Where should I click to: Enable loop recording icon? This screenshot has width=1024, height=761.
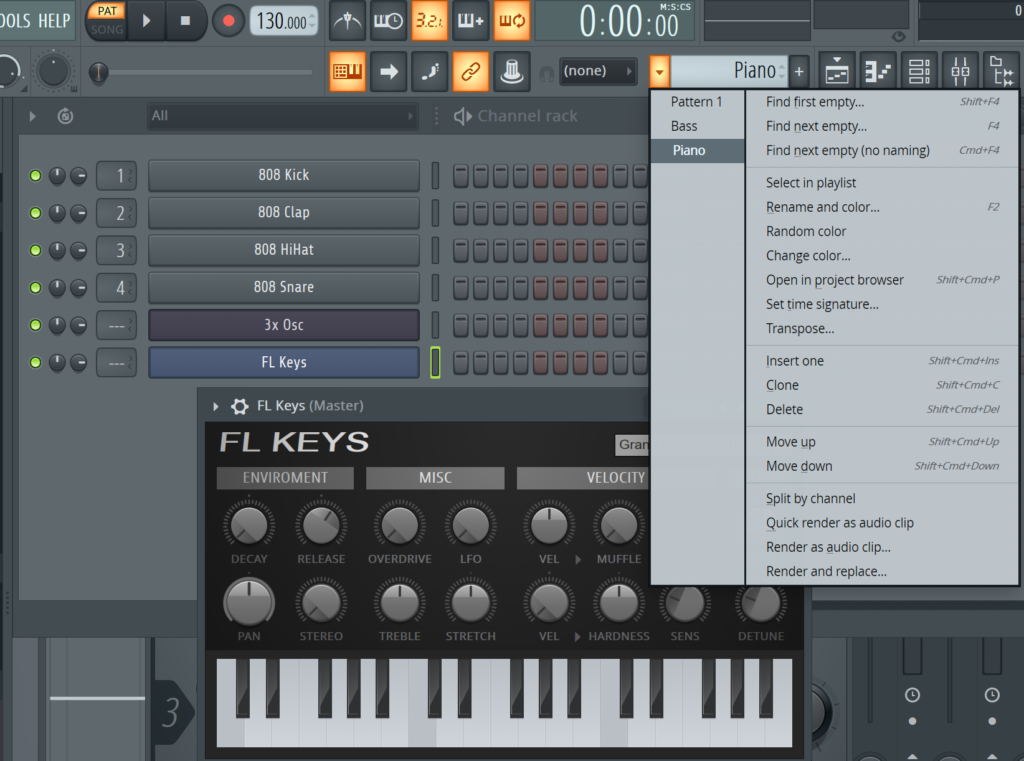pyautogui.click(x=512, y=21)
